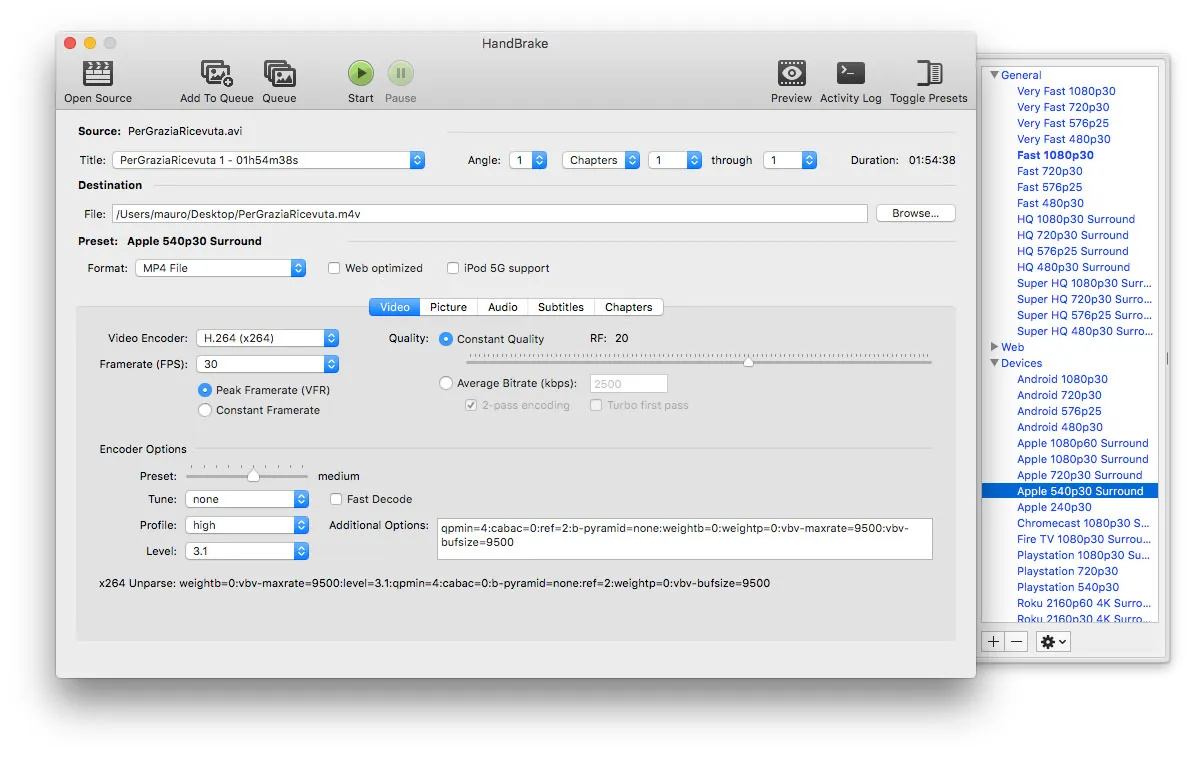Click the Average Bitrate value field
This screenshot has width=1187, height=758.
coord(628,384)
